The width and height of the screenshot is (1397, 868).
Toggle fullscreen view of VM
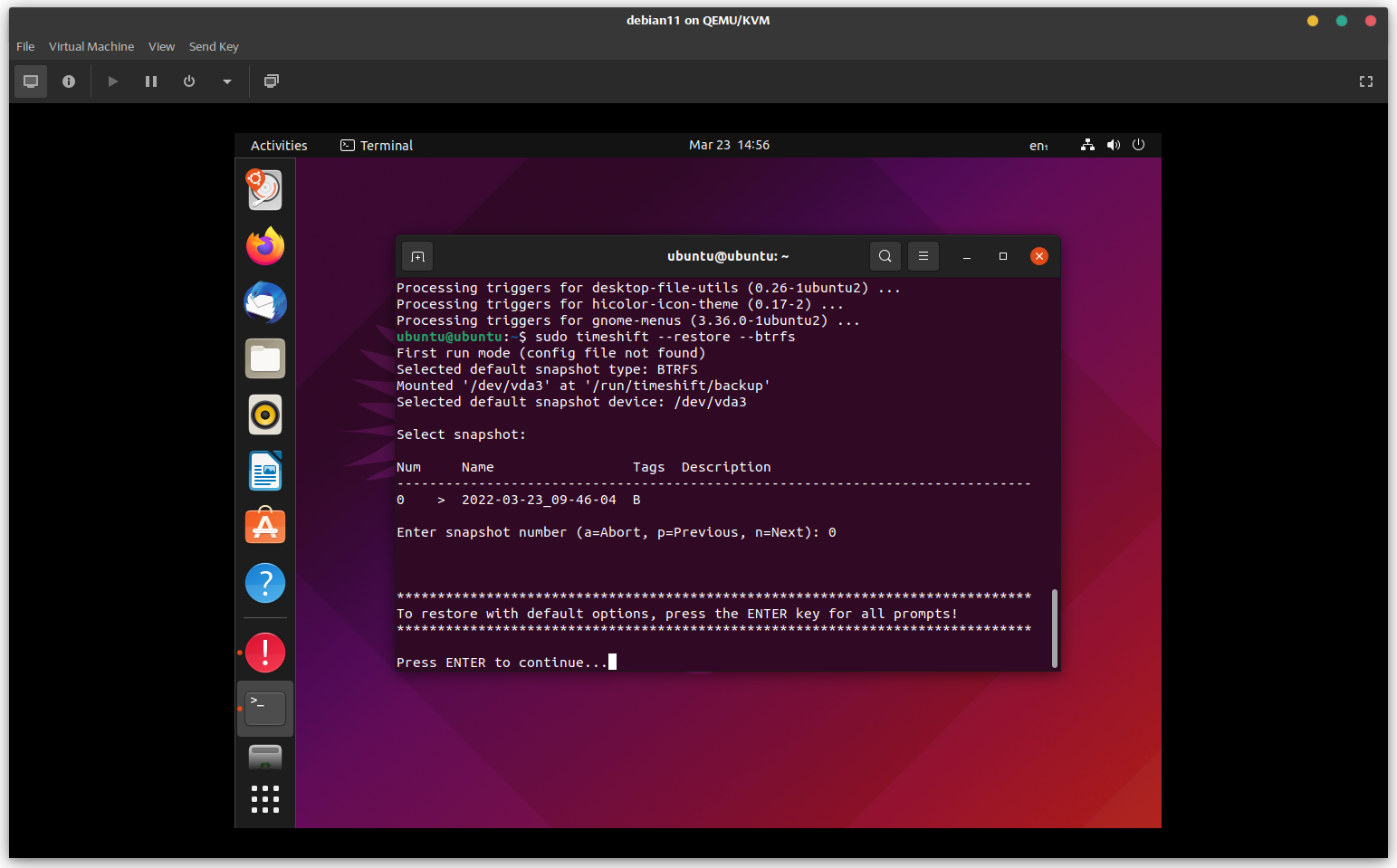(x=1365, y=81)
